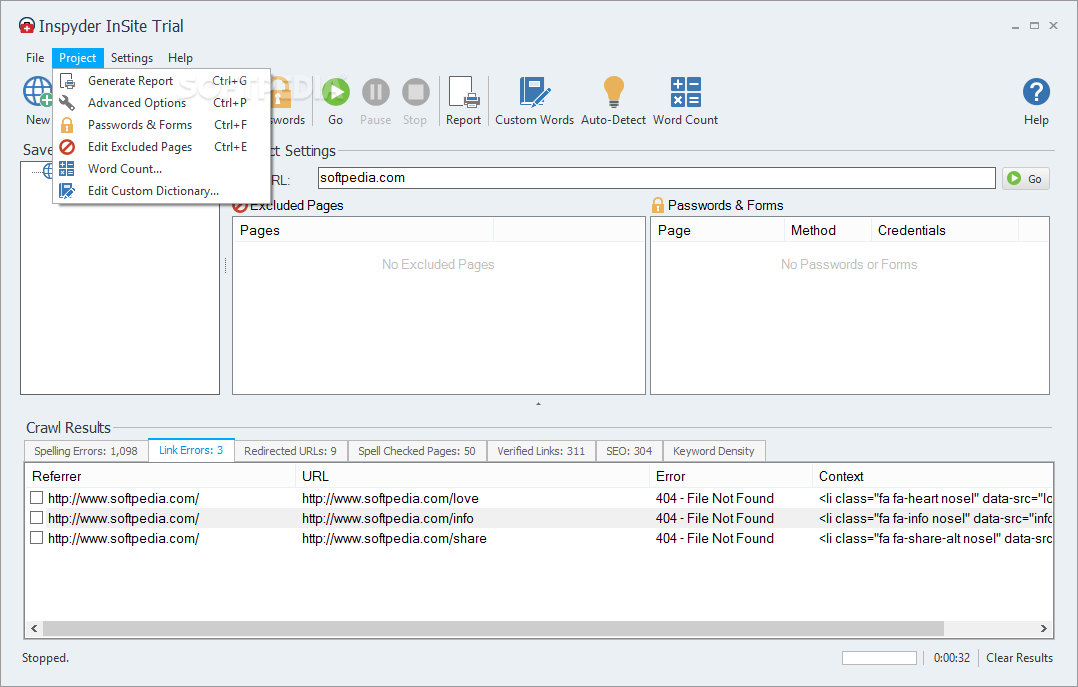This screenshot has height=687, width=1078.
Task: Switch to Spelling Errors: 1,098 tab
Action: pyautogui.click(x=86, y=451)
